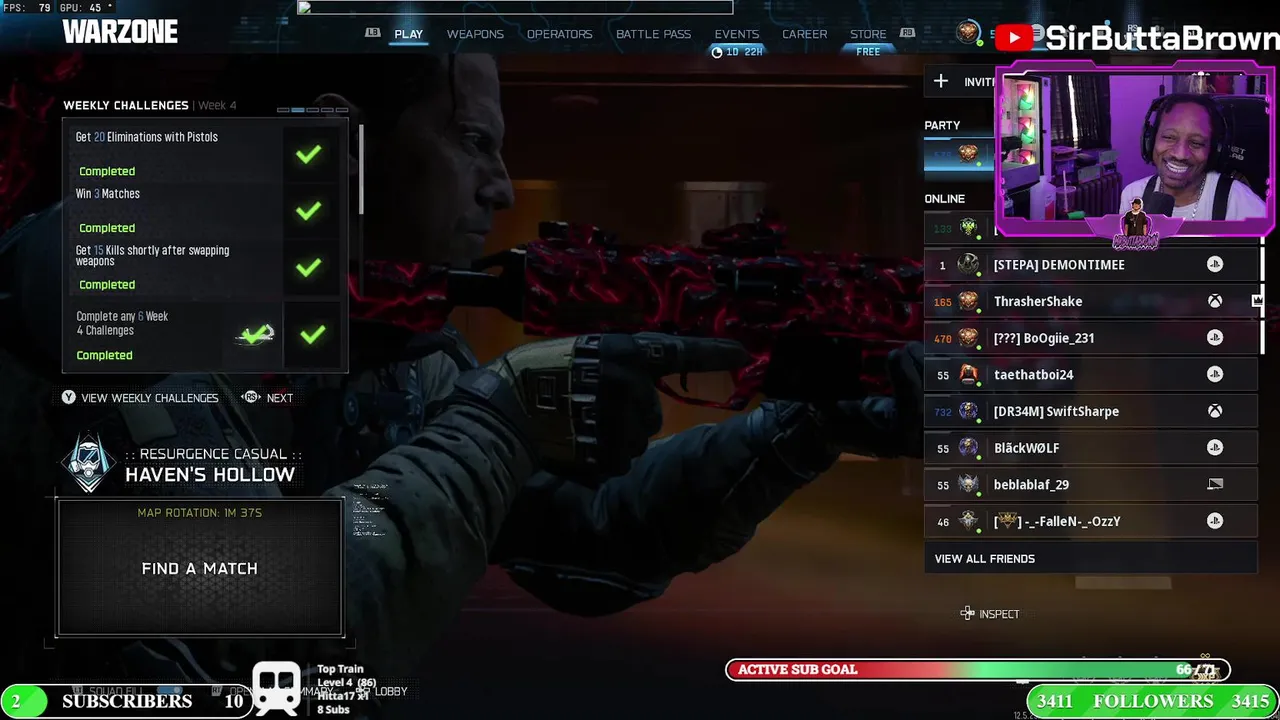Select 'Get 15 Kills shortly after swapping weapons'
This screenshot has height=720, width=1280.
pyautogui.click(x=153, y=256)
